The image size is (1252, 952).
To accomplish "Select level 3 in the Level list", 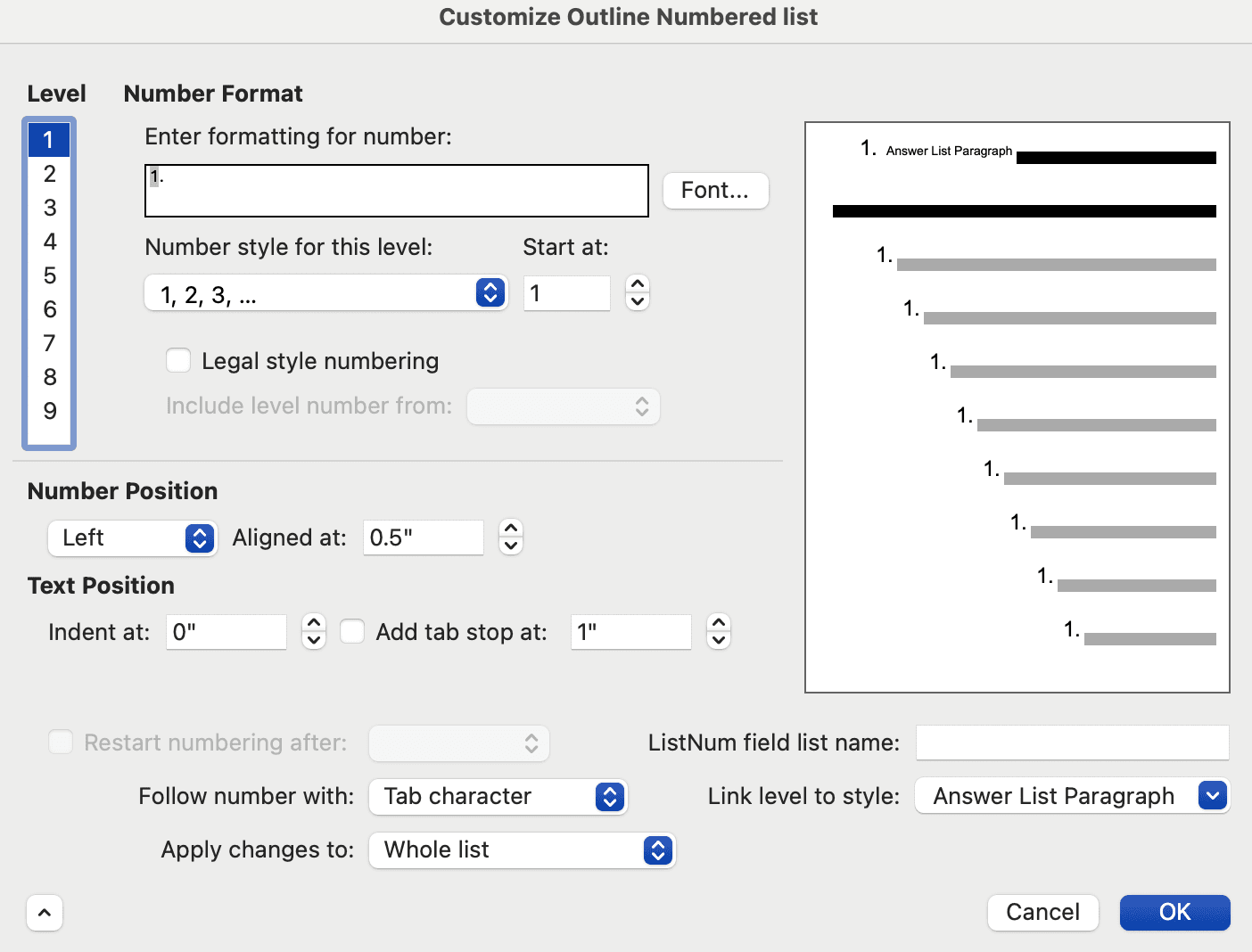I will coord(49,208).
